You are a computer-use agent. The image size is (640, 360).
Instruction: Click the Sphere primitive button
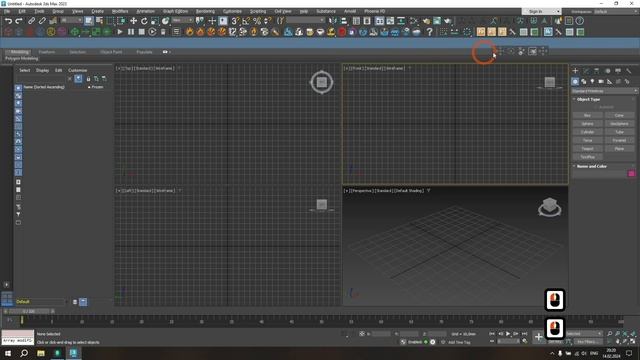coord(587,124)
